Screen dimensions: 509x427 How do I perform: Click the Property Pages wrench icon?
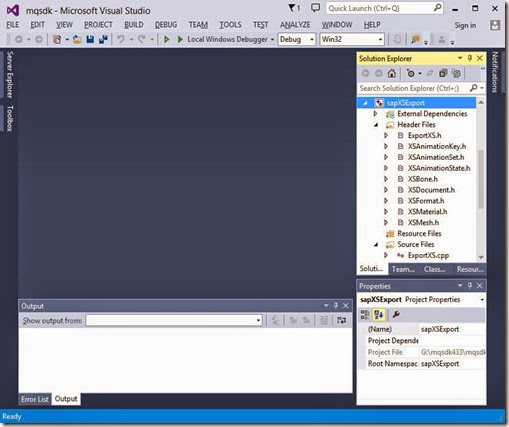pos(396,314)
